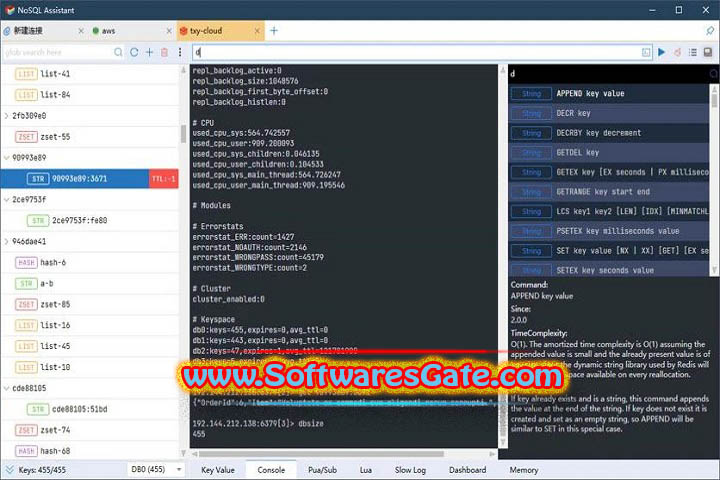This screenshot has height=480, width=720.
Task: Clear console output with the broom icon
Action: pos(677,52)
